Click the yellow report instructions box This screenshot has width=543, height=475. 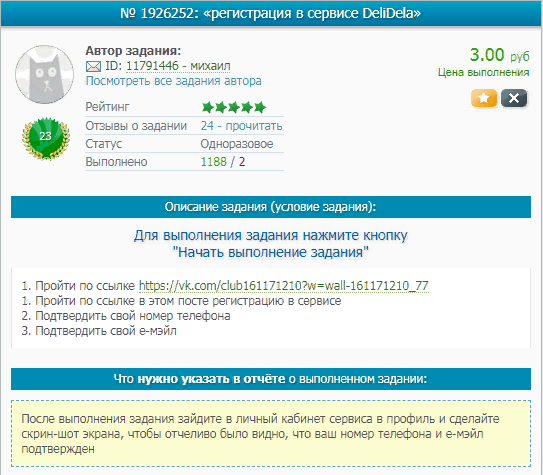pyautogui.click(x=271, y=433)
